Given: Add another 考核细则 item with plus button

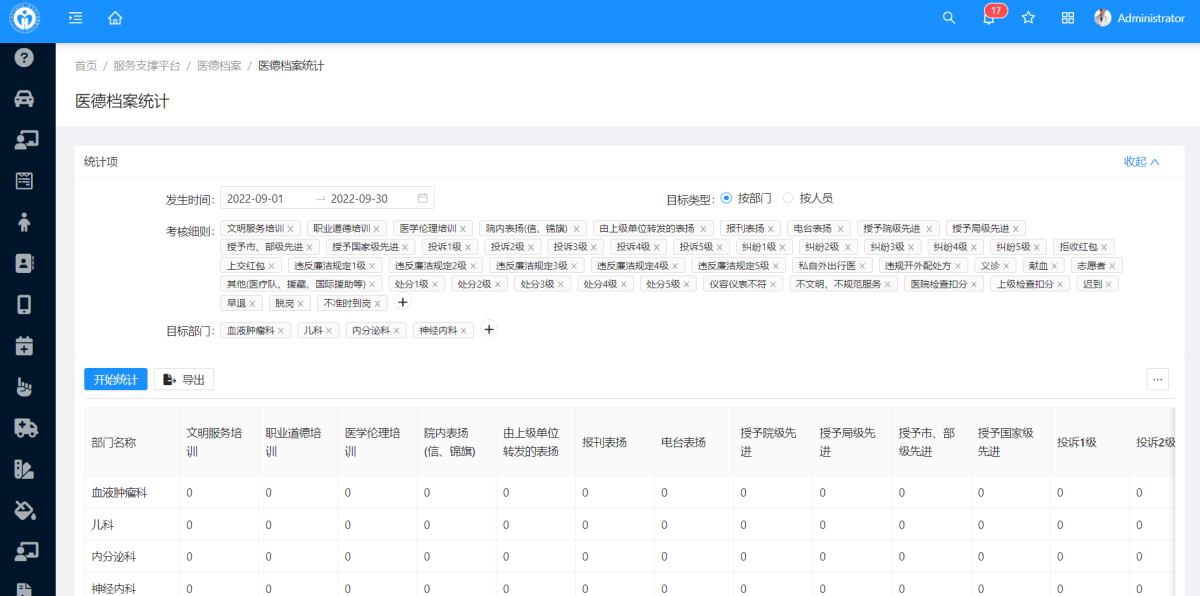Looking at the screenshot, I should tap(403, 302).
